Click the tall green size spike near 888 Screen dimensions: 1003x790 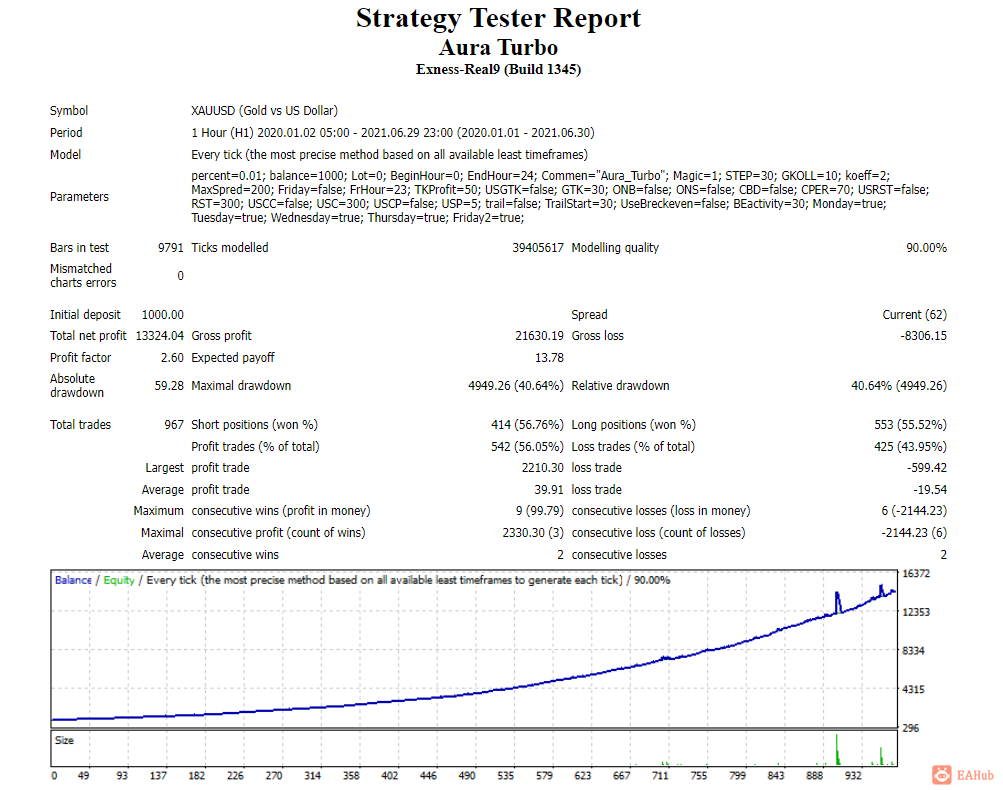(837, 750)
